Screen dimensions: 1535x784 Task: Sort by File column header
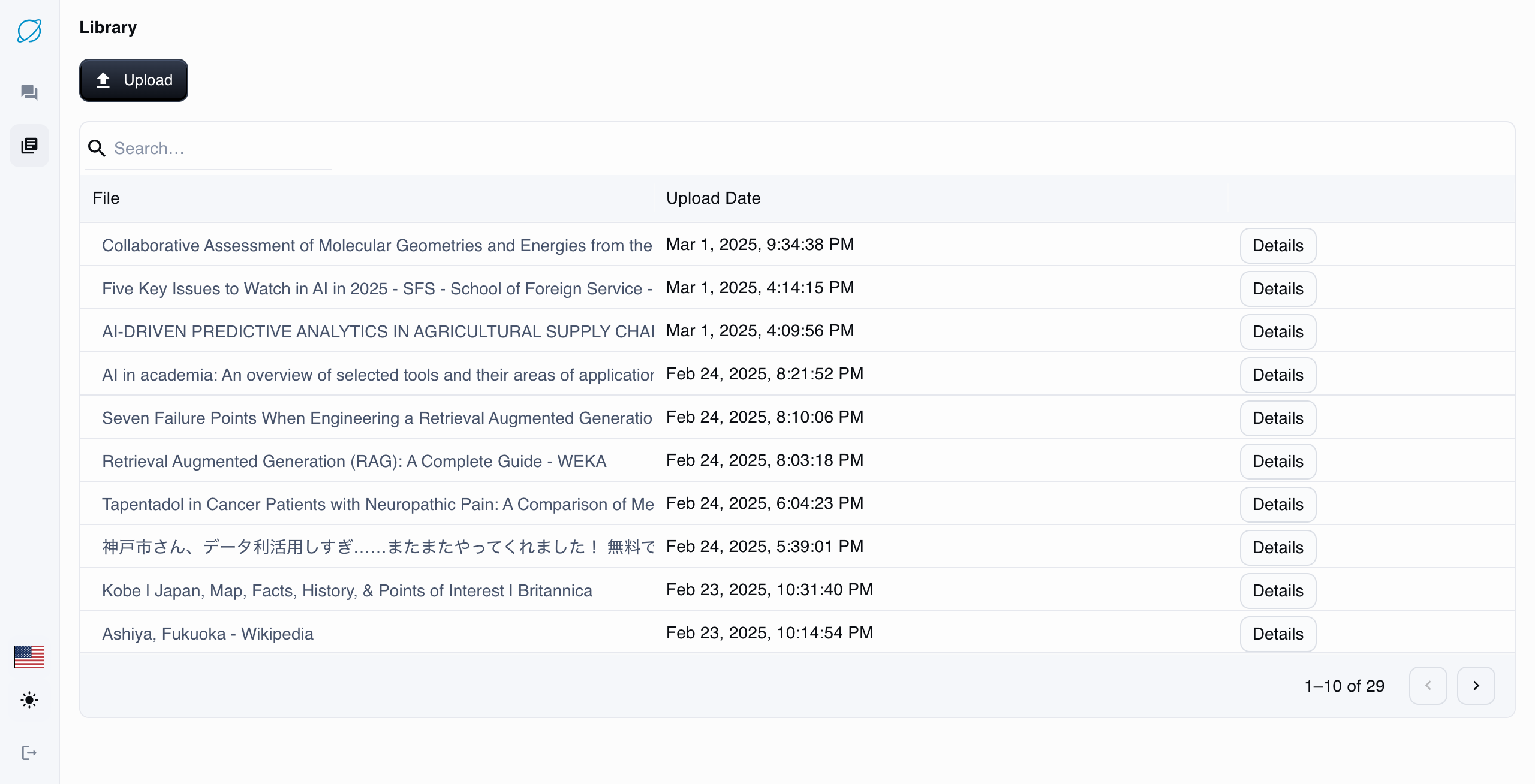pos(106,198)
